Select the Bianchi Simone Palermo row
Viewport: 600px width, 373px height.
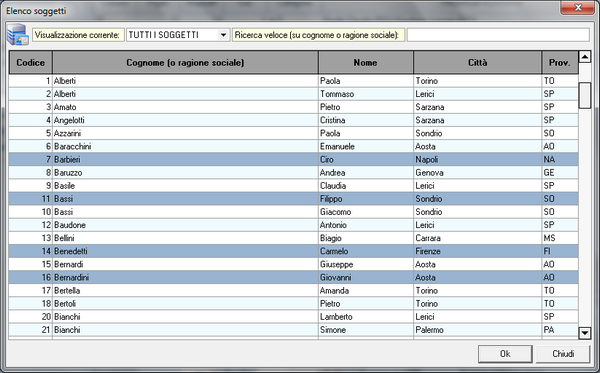293,330
